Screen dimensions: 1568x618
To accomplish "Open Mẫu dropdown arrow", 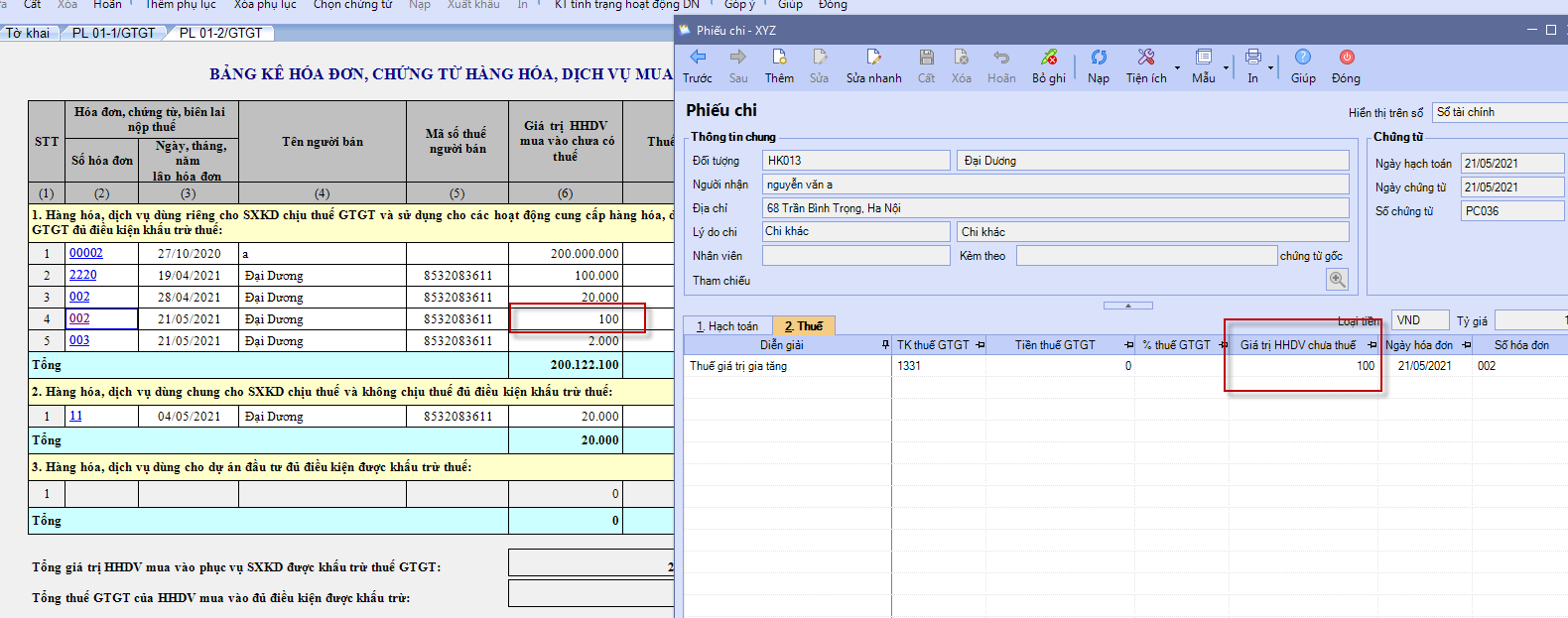I will pos(1226,68).
